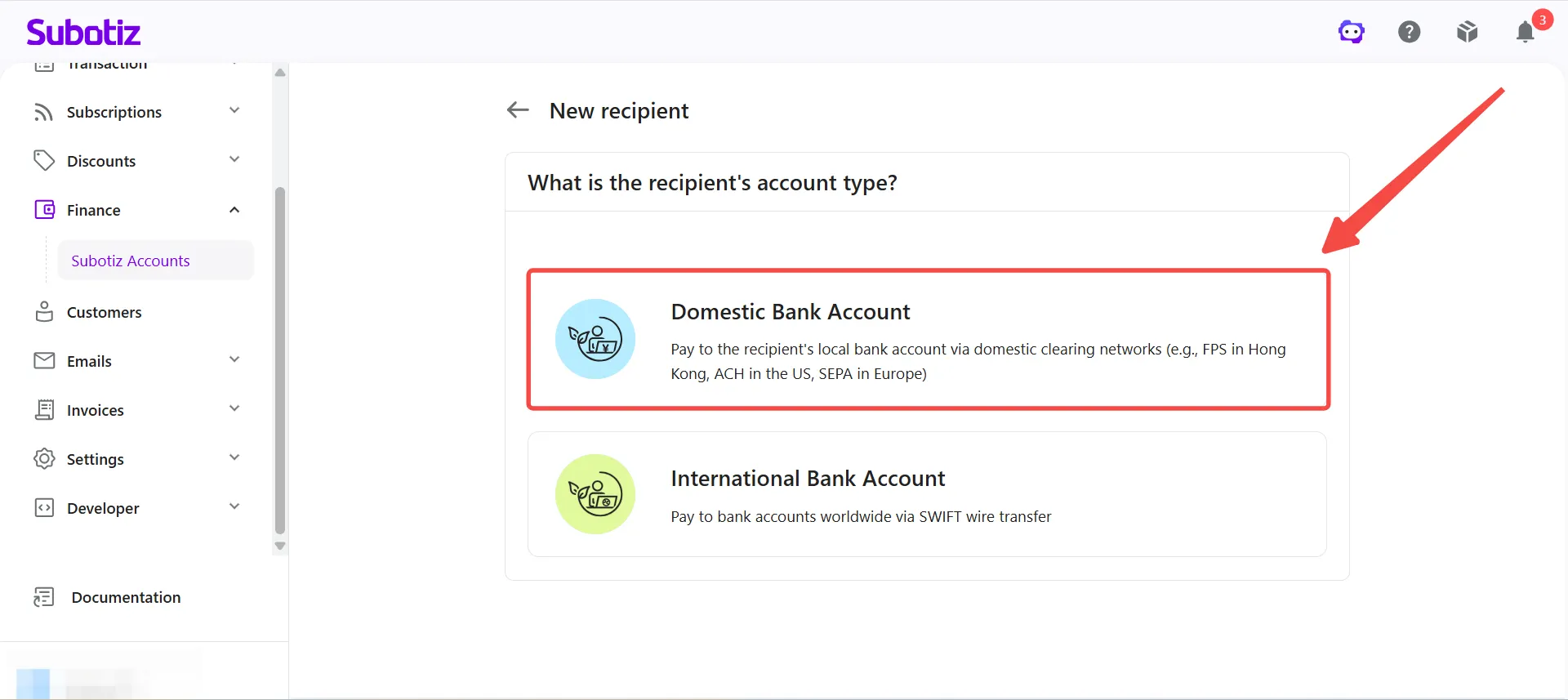Viewport: 1568px width, 700px height.
Task: Click the sidebar scroll down arrow
Action: click(280, 546)
